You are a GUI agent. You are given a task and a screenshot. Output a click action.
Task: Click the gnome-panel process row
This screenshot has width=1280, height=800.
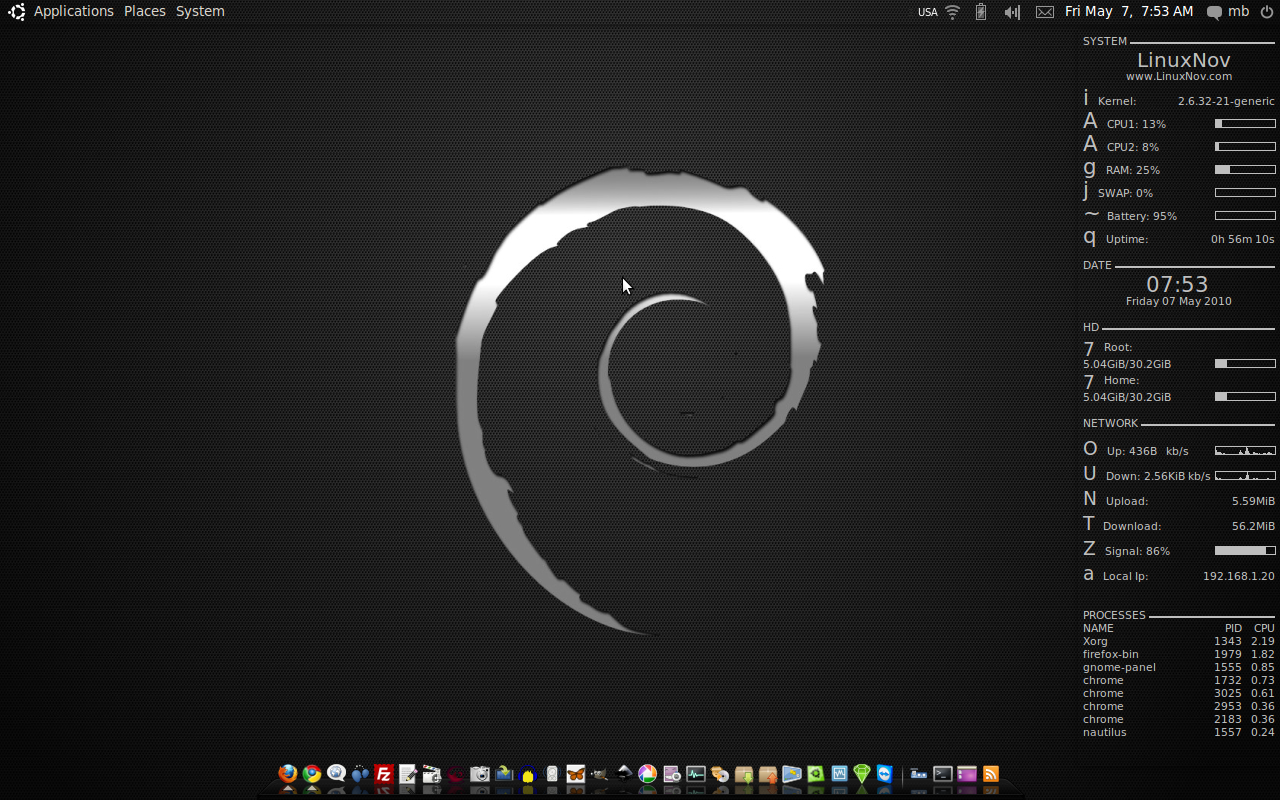click(x=1179, y=667)
